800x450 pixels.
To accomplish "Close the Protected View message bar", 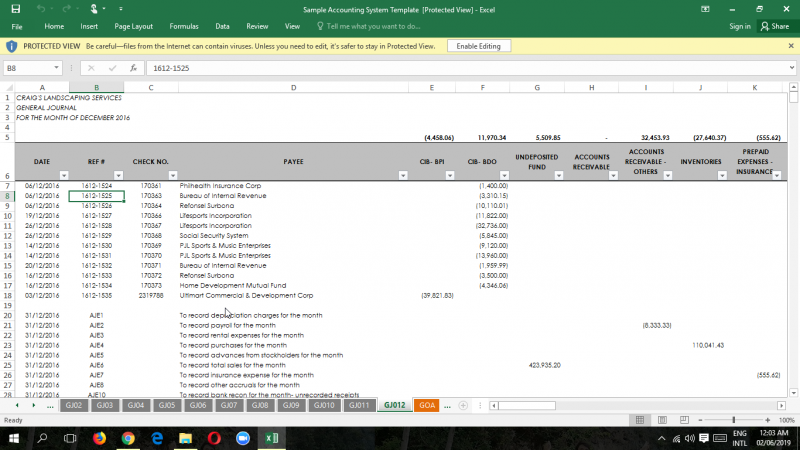I will click(790, 46).
